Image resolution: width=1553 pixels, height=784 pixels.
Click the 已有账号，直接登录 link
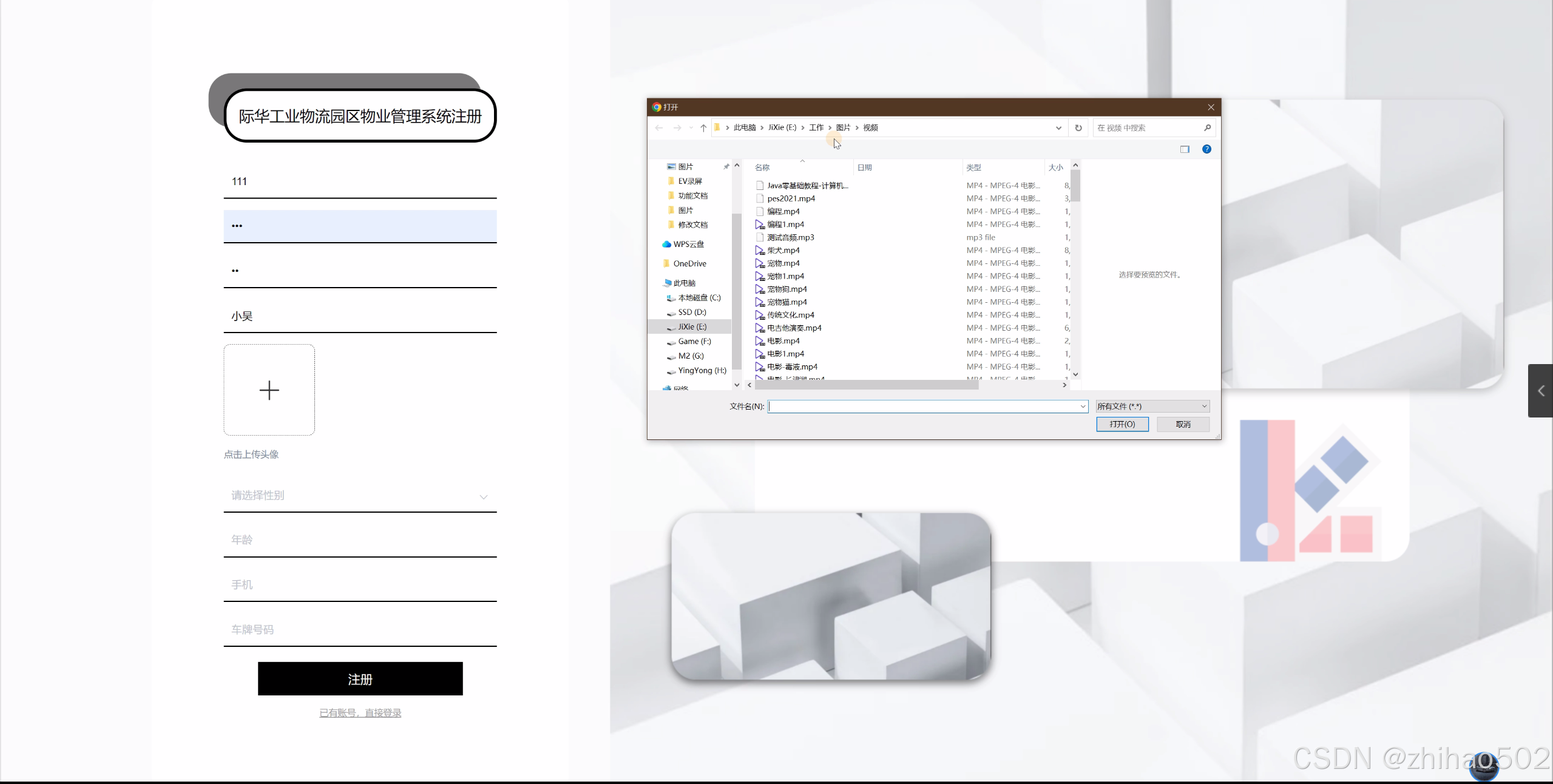[x=360, y=713]
